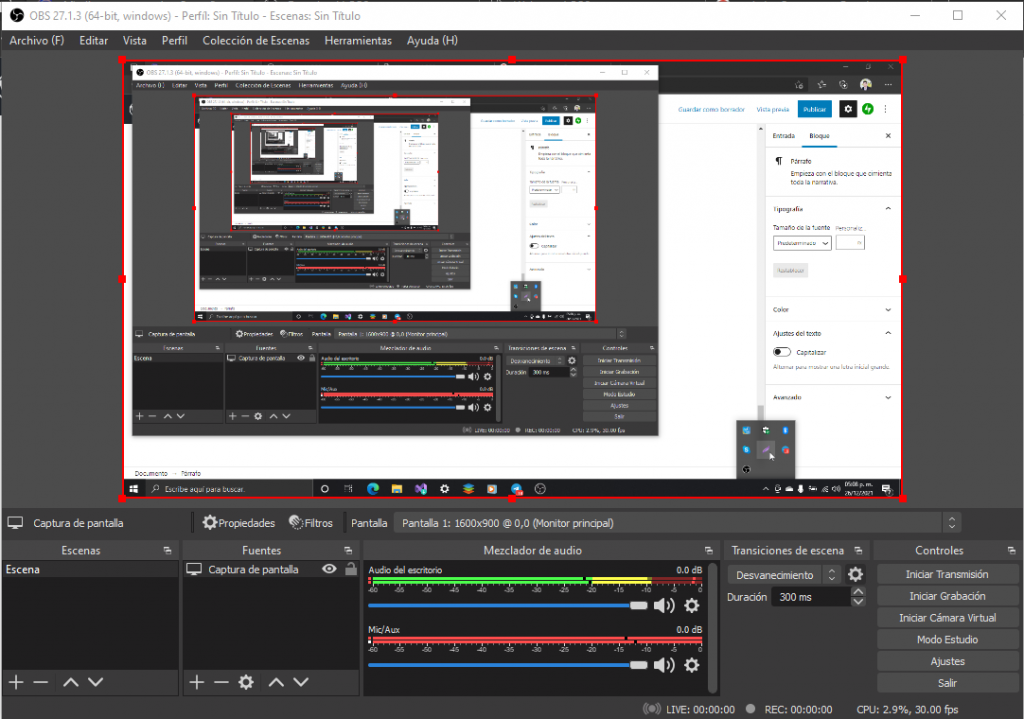Open transition properties gear next to Desvanecimiento
This screenshot has height=719, width=1024.
point(855,575)
